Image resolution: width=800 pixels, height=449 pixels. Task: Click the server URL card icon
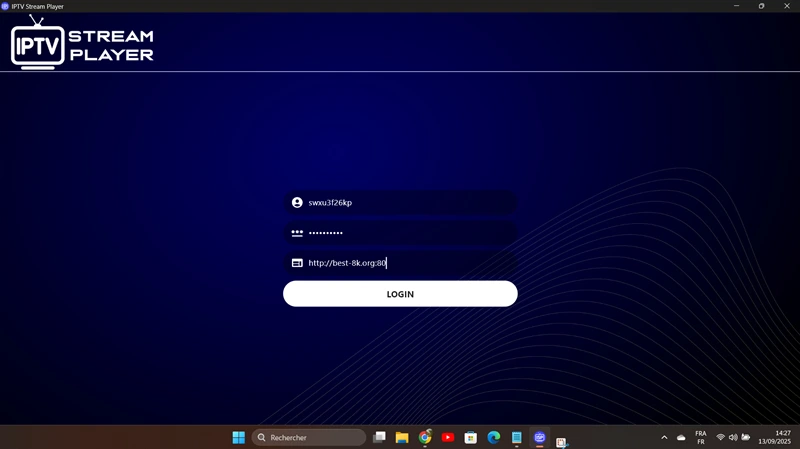click(x=297, y=263)
